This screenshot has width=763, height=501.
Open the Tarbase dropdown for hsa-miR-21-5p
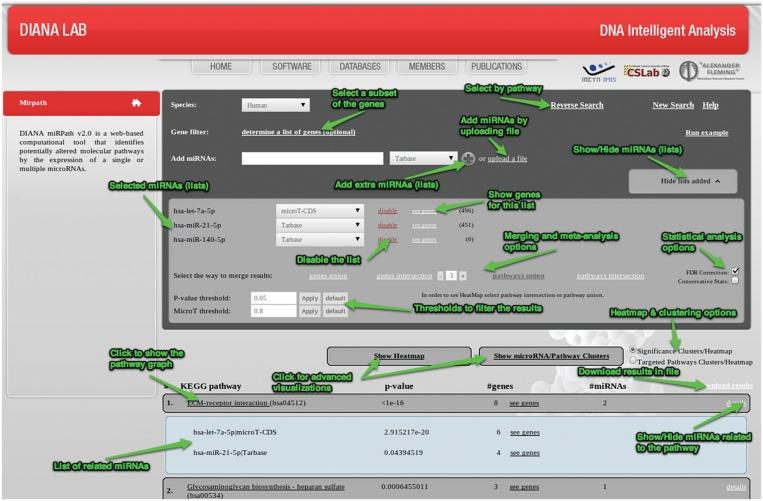pyautogui.click(x=320, y=225)
